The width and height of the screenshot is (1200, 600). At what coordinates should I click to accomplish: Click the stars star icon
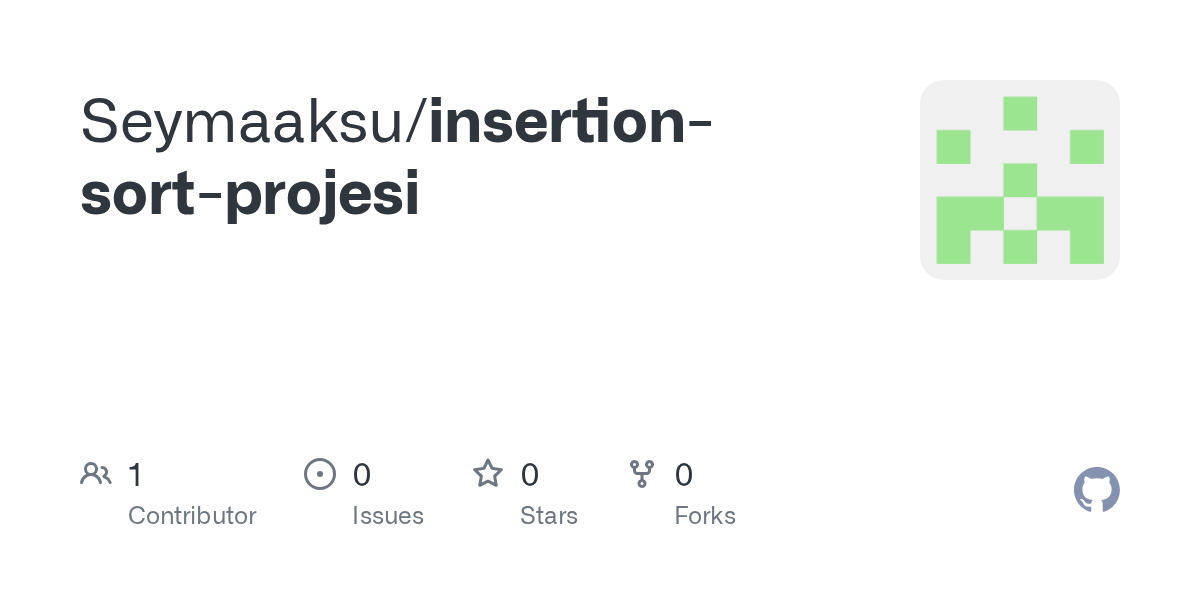click(488, 474)
